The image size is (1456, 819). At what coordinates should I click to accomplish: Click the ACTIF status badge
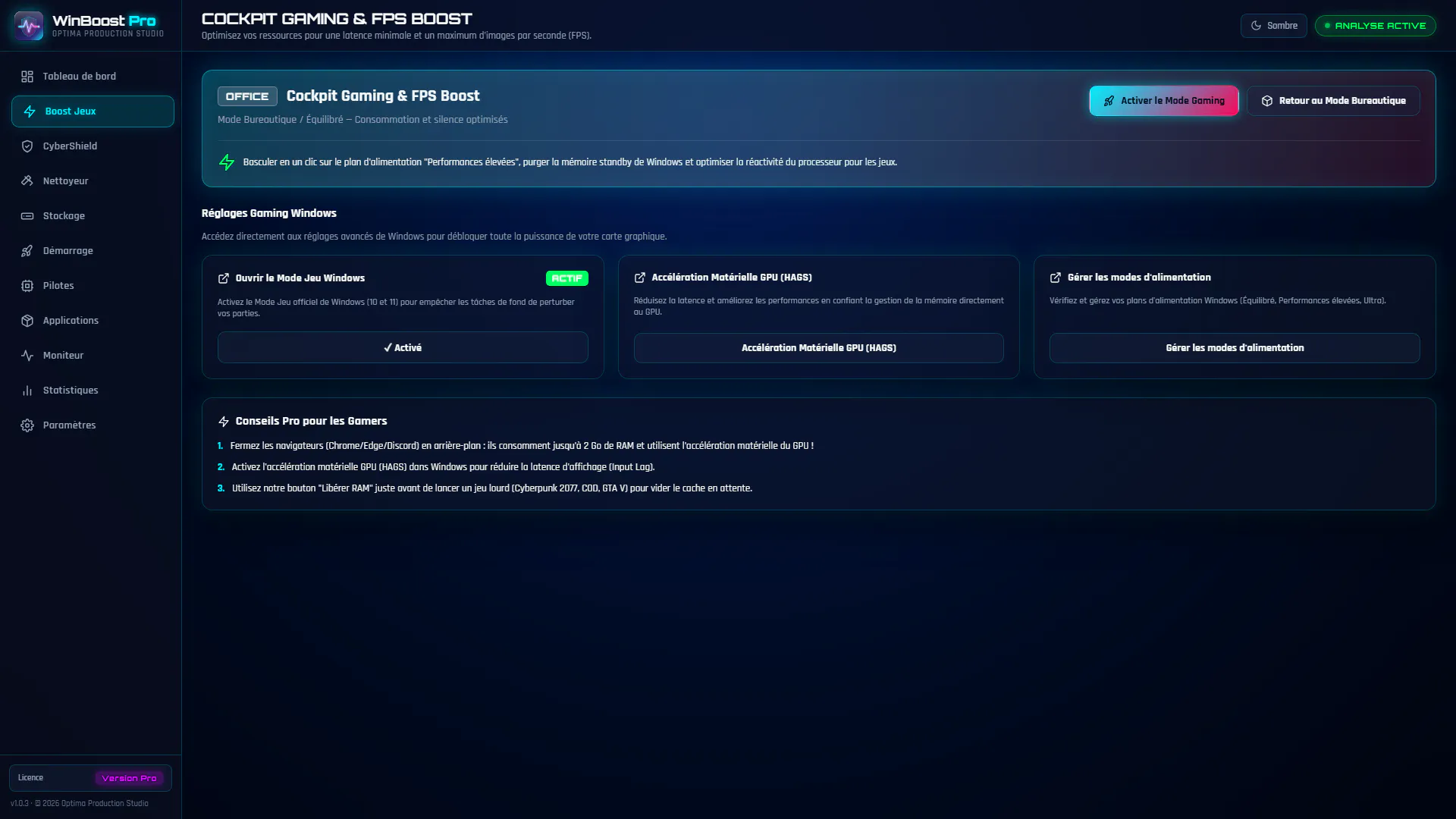click(x=566, y=278)
